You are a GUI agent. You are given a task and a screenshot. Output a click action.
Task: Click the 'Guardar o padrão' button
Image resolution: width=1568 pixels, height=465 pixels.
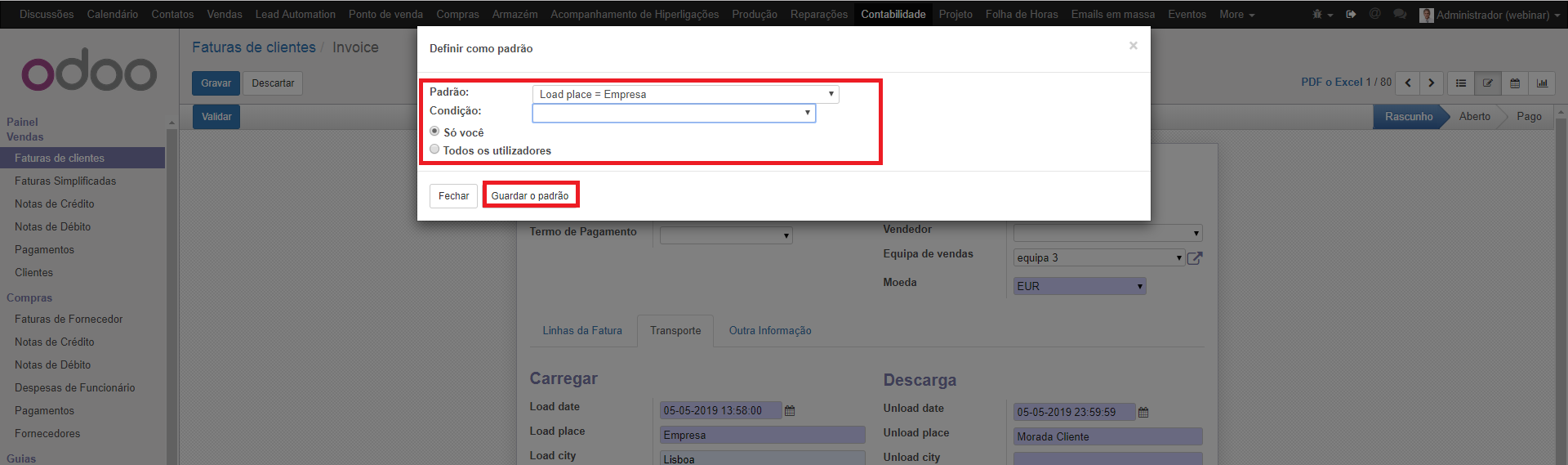(x=530, y=196)
